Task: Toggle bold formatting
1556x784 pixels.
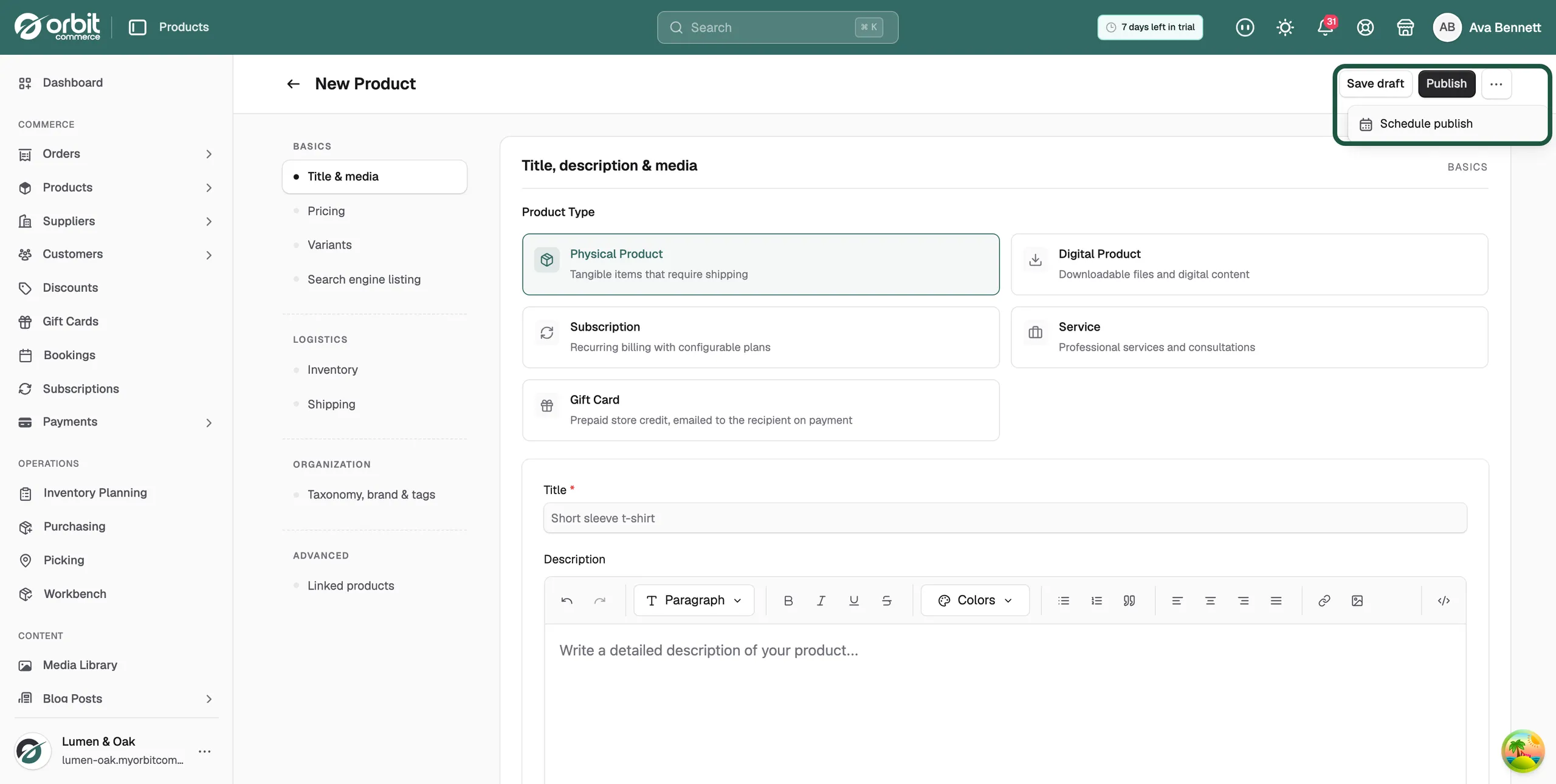Action: pyautogui.click(x=788, y=600)
